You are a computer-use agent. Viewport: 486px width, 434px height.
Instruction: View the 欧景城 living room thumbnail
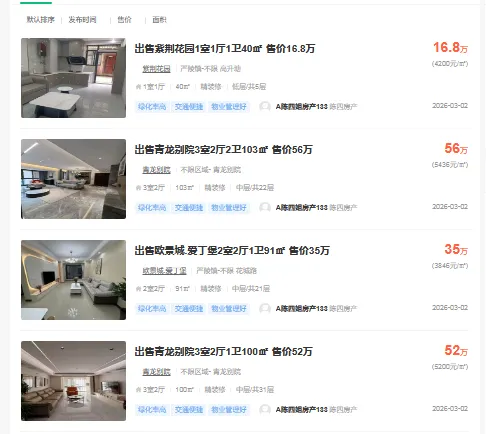[x=73, y=280]
